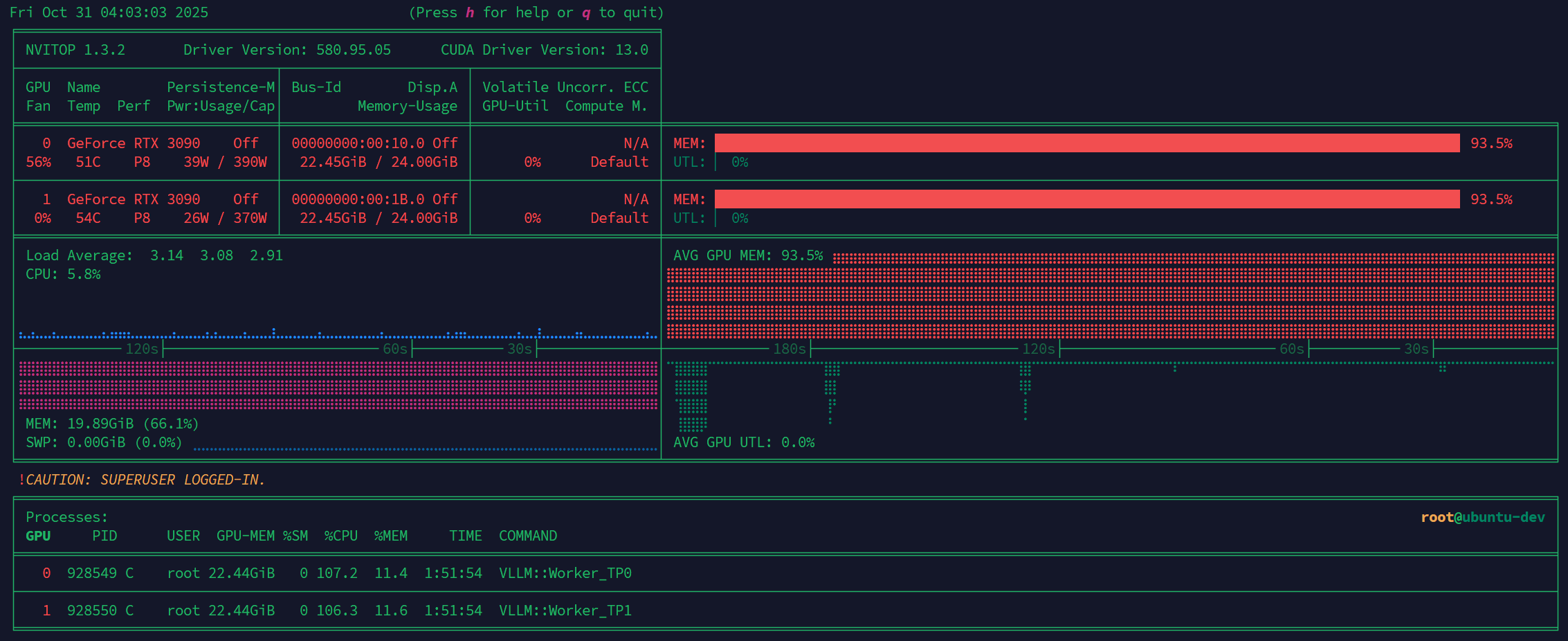Click the GPU 1 red memory usage bar
Image resolution: width=1568 pixels, height=641 pixels.
[x=1087, y=199]
